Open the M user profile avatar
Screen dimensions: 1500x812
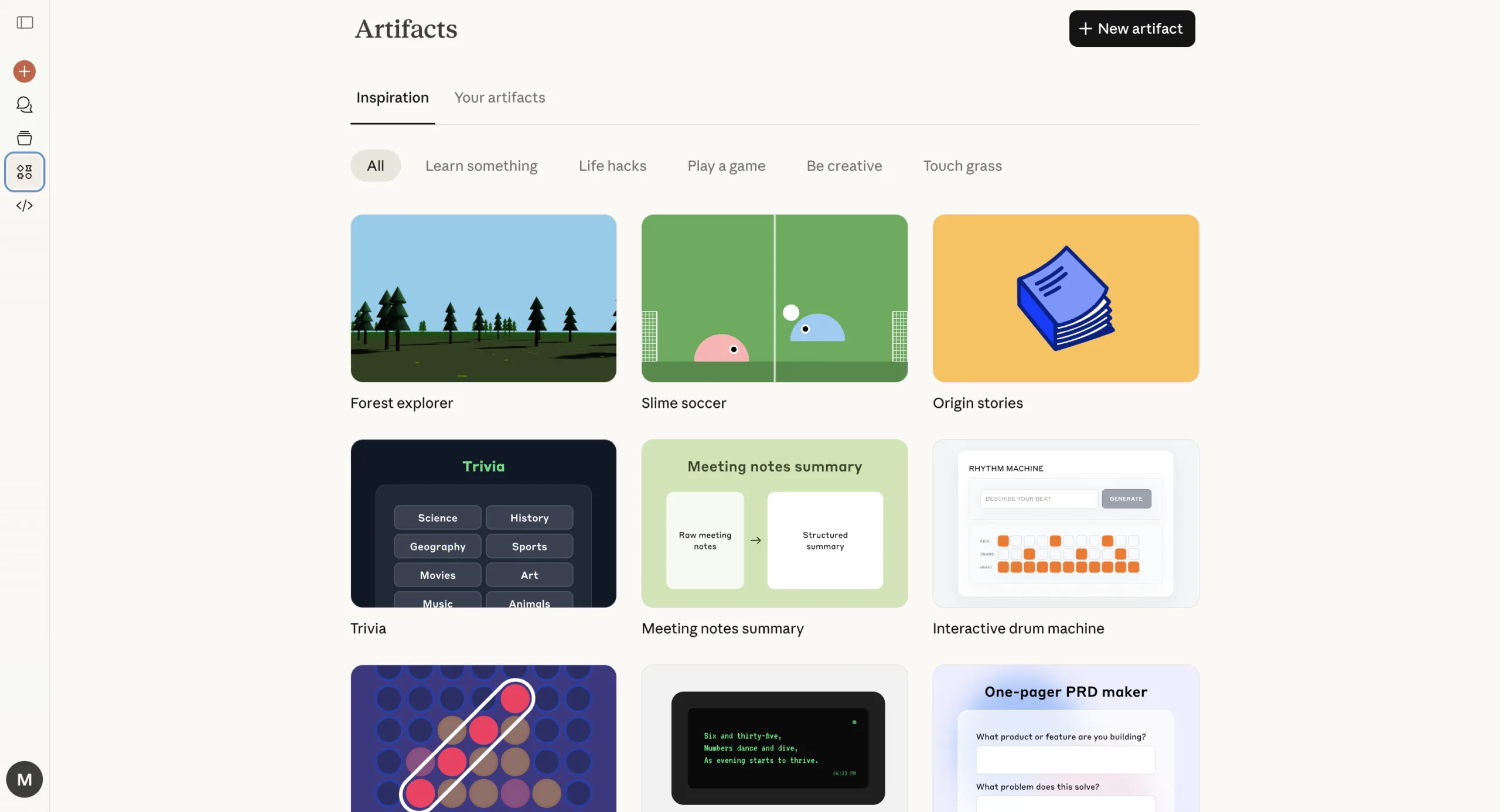pos(25,779)
